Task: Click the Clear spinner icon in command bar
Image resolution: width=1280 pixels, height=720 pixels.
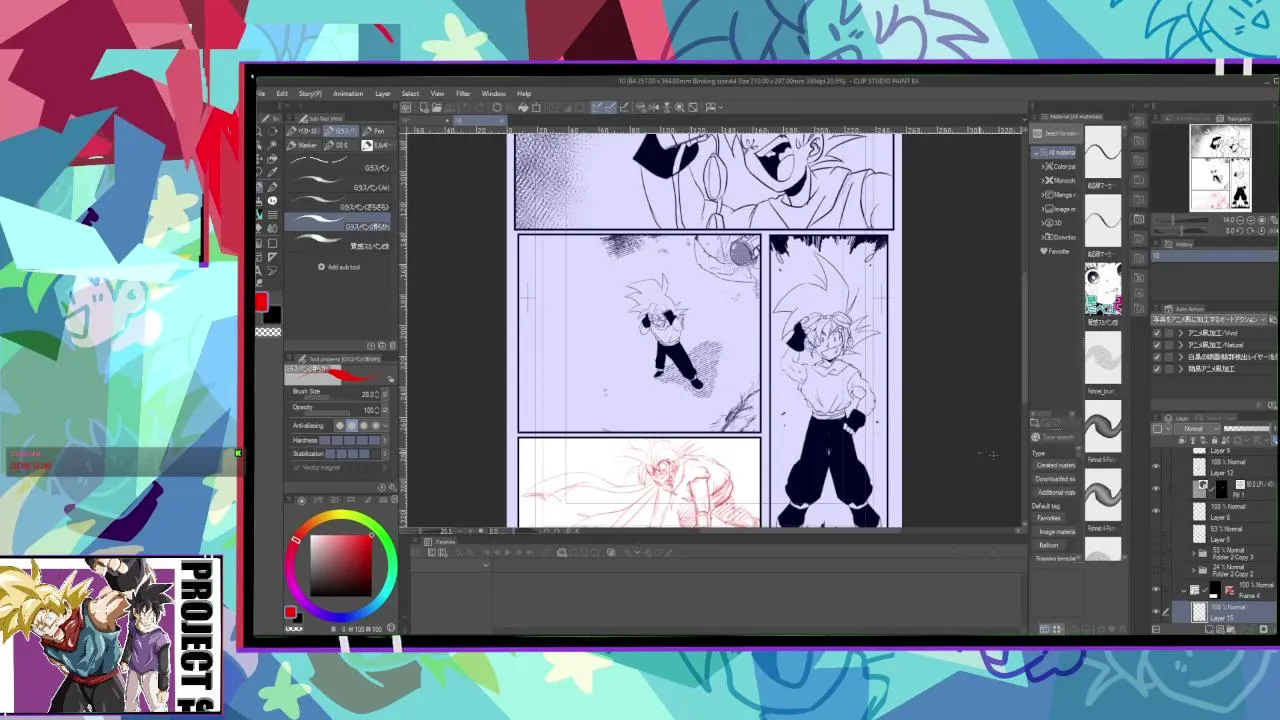Action: (x=495, y=107)
